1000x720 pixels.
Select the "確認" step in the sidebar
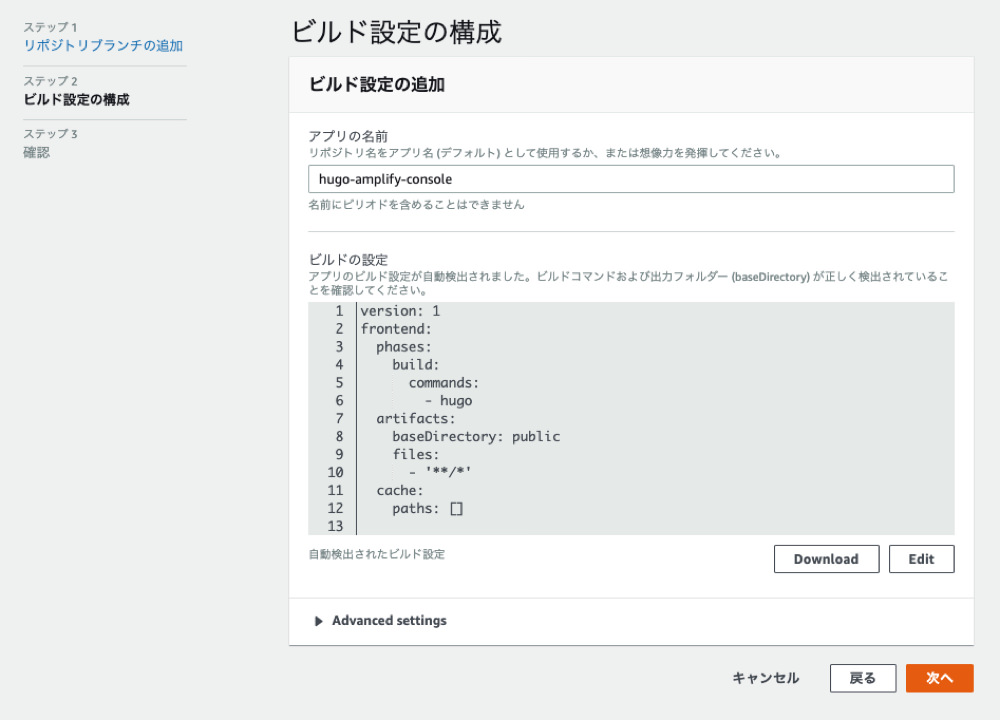[37, 152]
